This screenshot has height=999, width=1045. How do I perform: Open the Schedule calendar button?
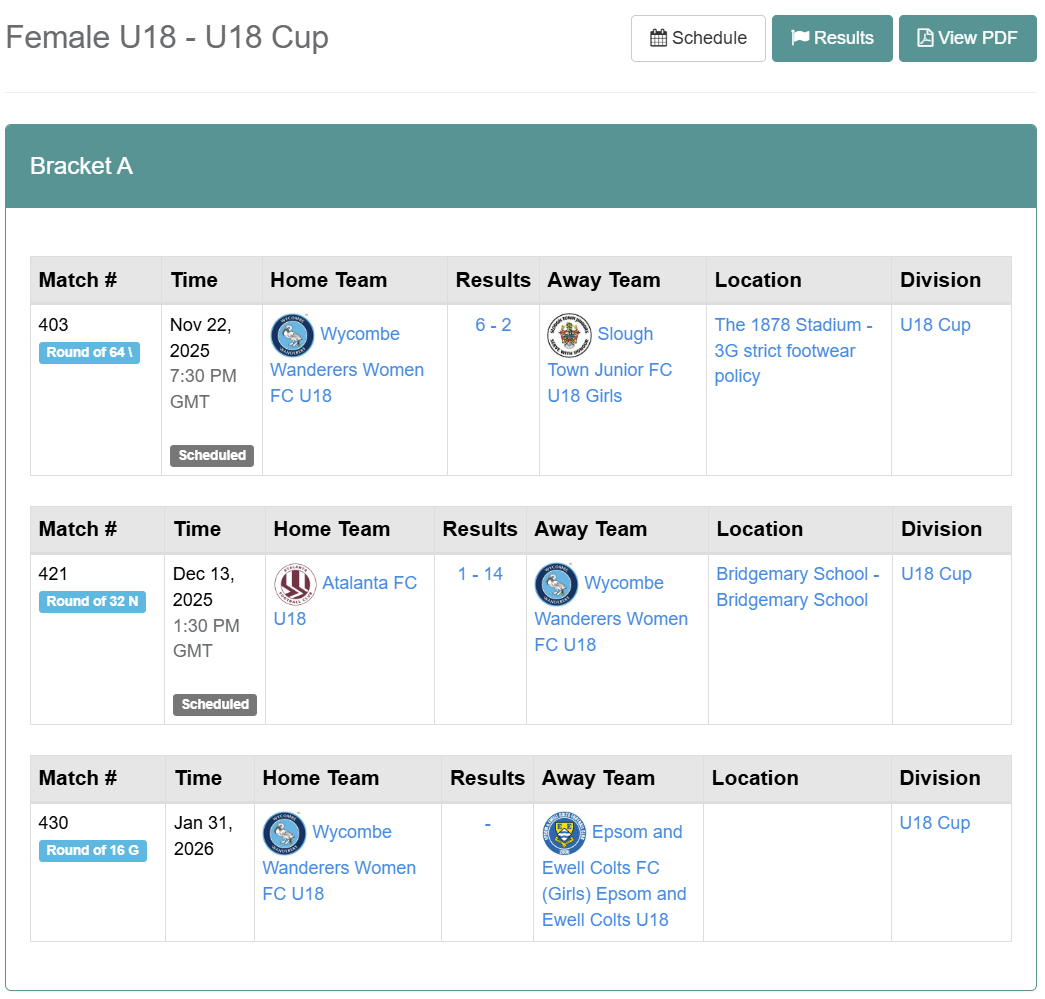[x=698, y=38]
